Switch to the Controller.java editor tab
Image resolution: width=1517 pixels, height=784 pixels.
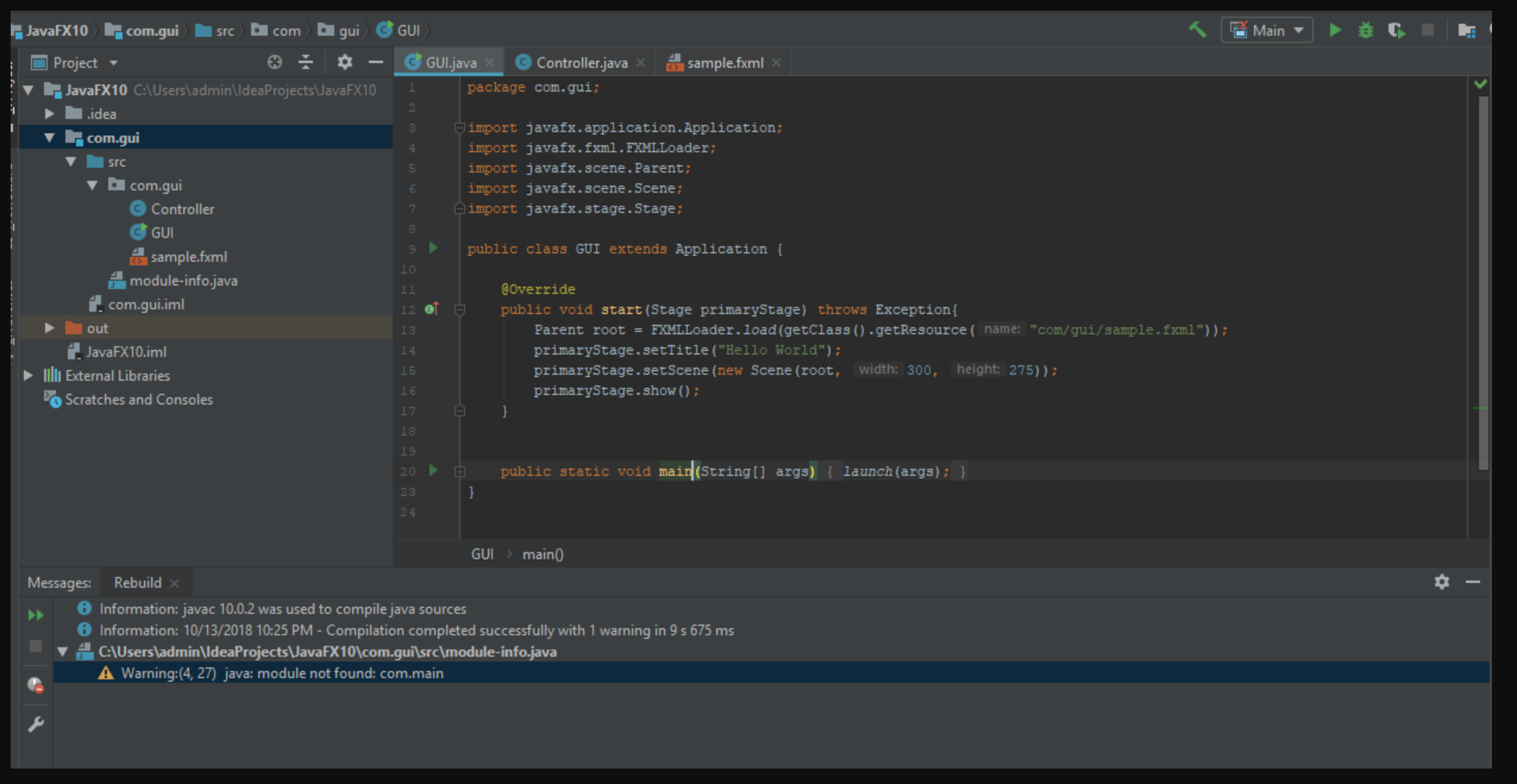pos(579,62)
